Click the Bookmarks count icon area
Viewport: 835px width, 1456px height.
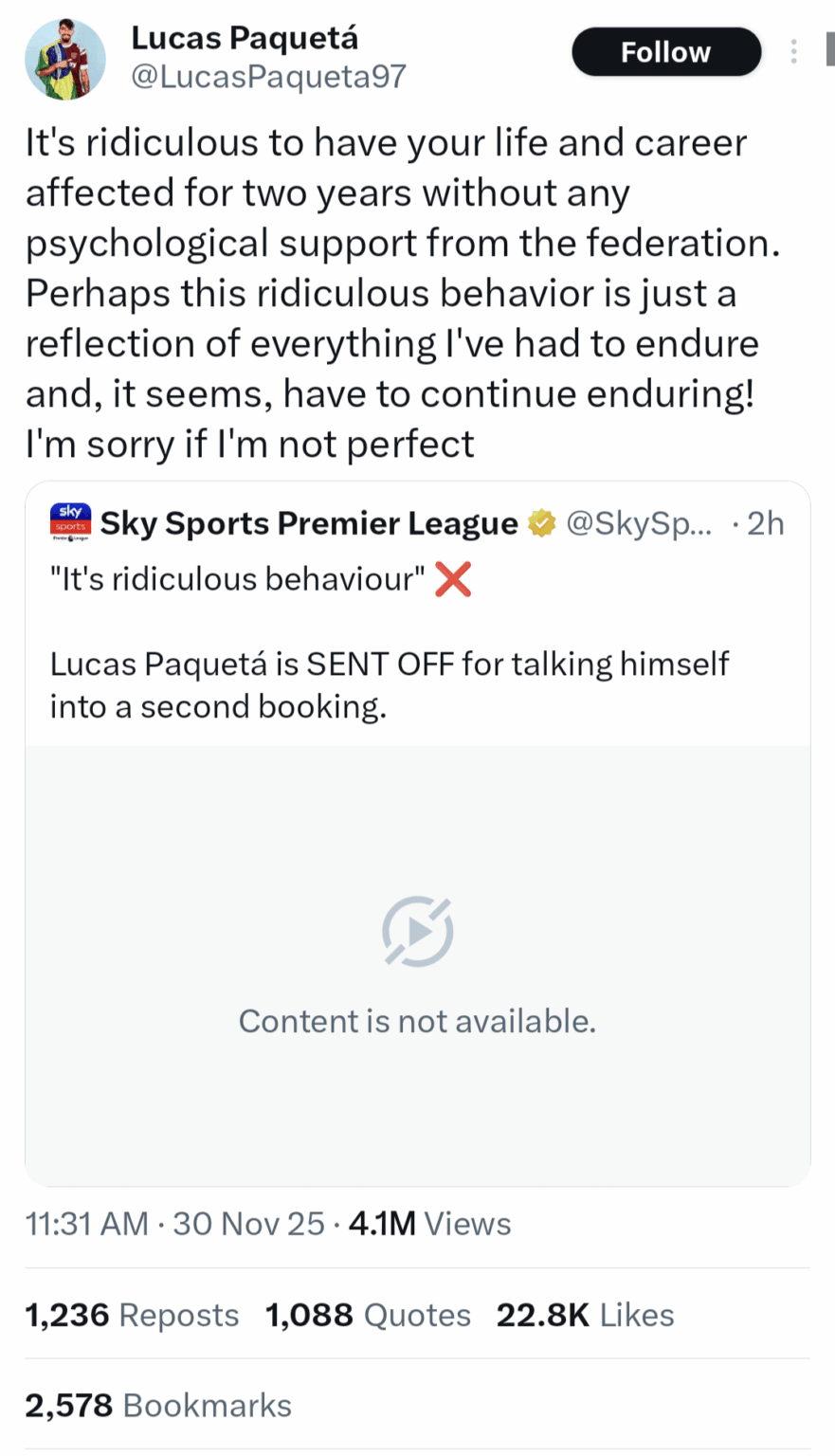point(68,1406)
